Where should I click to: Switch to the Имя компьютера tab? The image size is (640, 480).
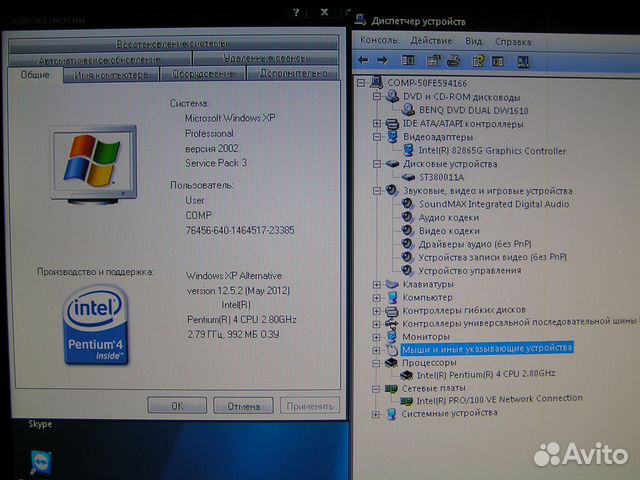coord(111,75)
